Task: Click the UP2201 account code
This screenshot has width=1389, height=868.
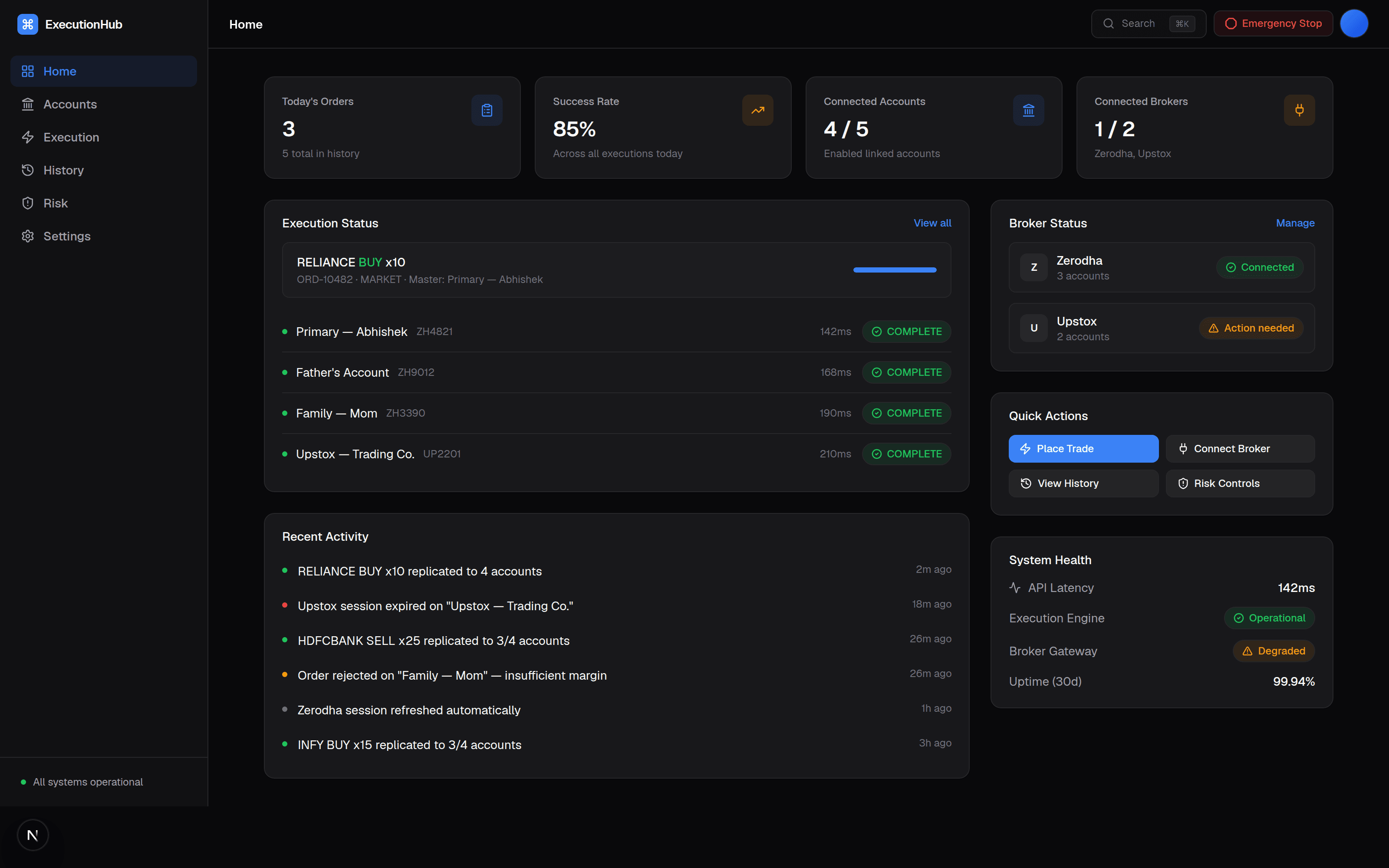Action: point(441,454)
